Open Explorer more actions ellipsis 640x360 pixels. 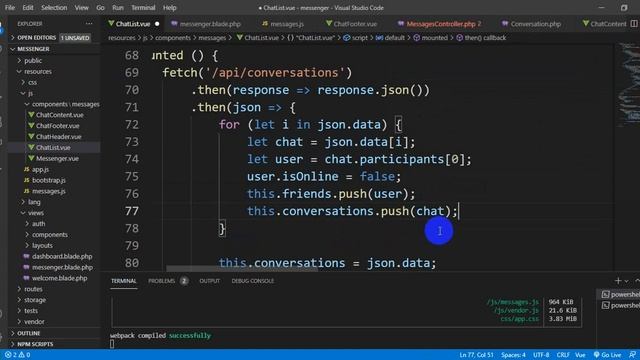click(89, 24)
